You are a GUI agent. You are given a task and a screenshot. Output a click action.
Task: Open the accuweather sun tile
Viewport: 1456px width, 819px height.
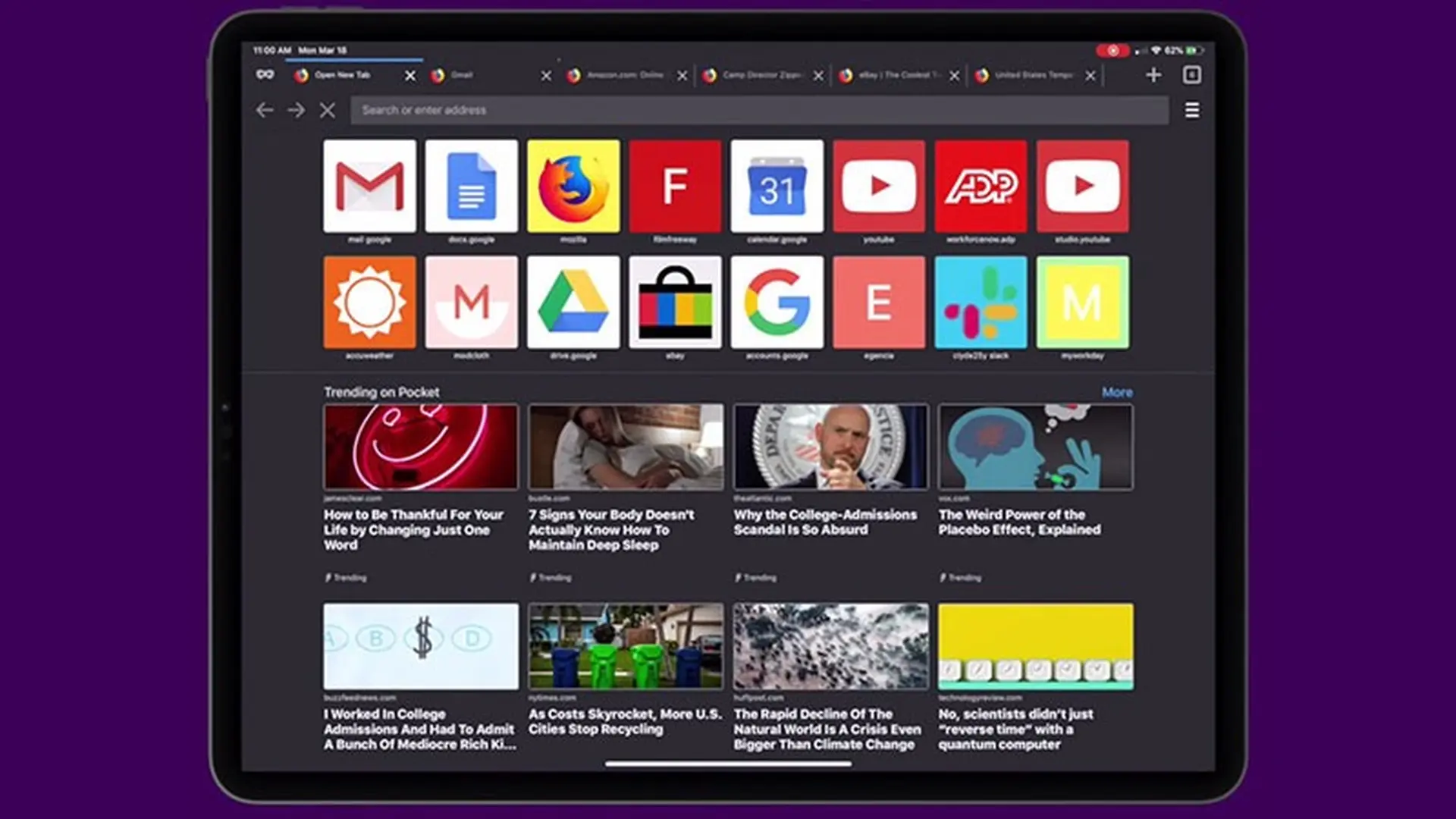369,302
